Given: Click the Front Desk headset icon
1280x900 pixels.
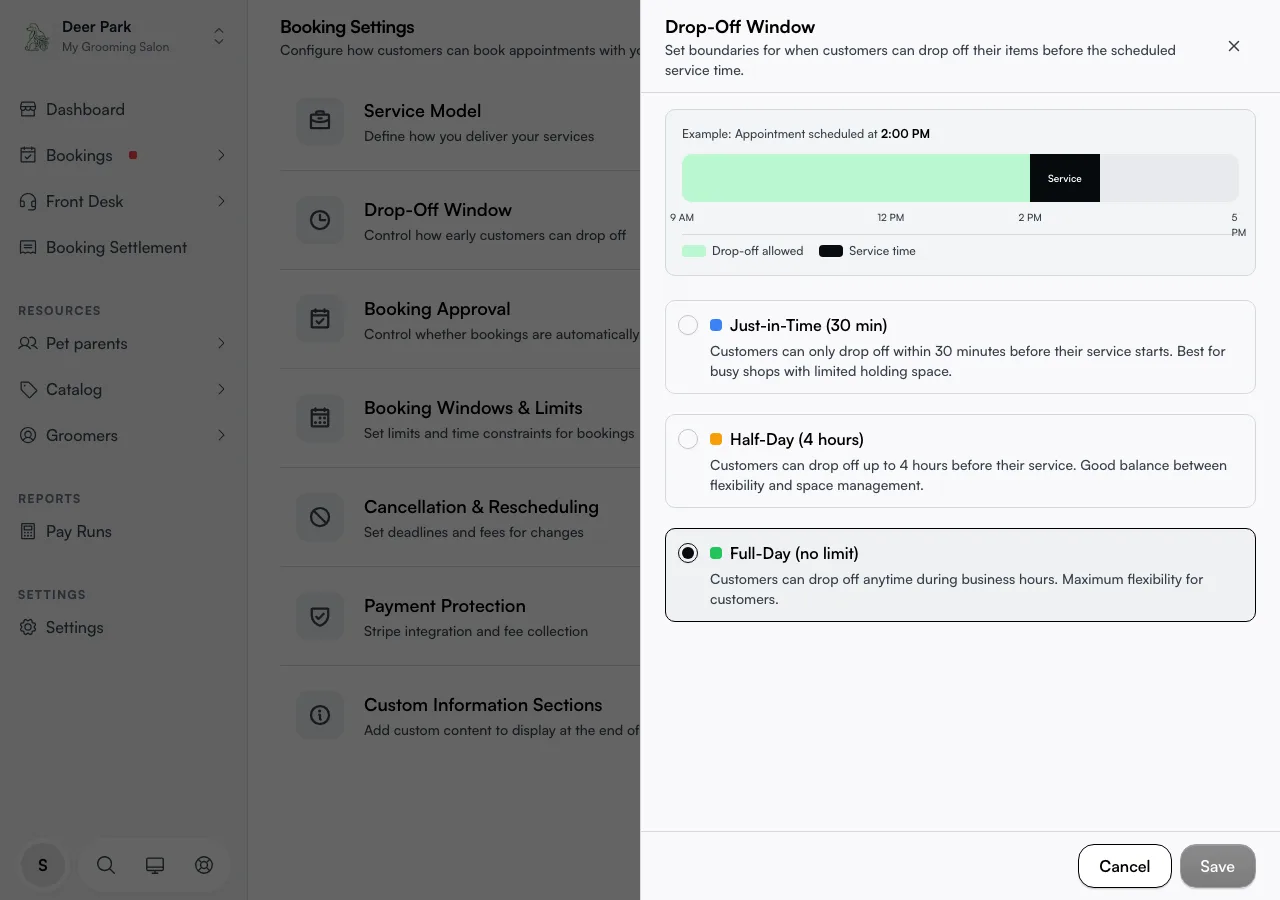Looking at the screenshot, I should click(28, 202).
